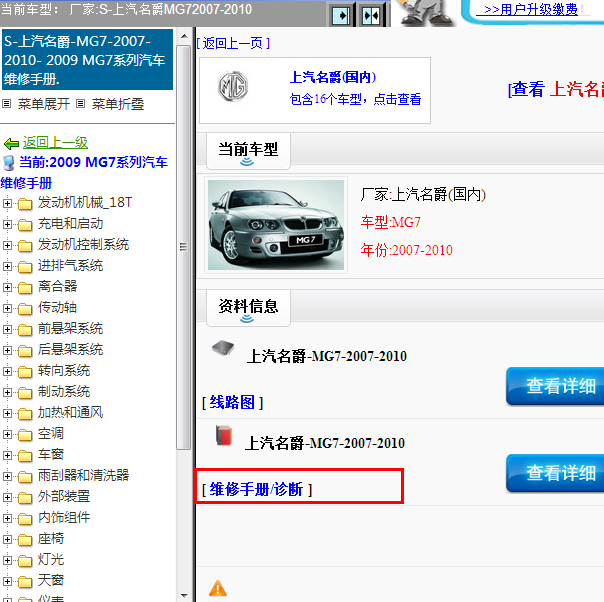Open the 外部装置 tree item
Viewport: 604px width, 602px height.
[x=64, y=496]
